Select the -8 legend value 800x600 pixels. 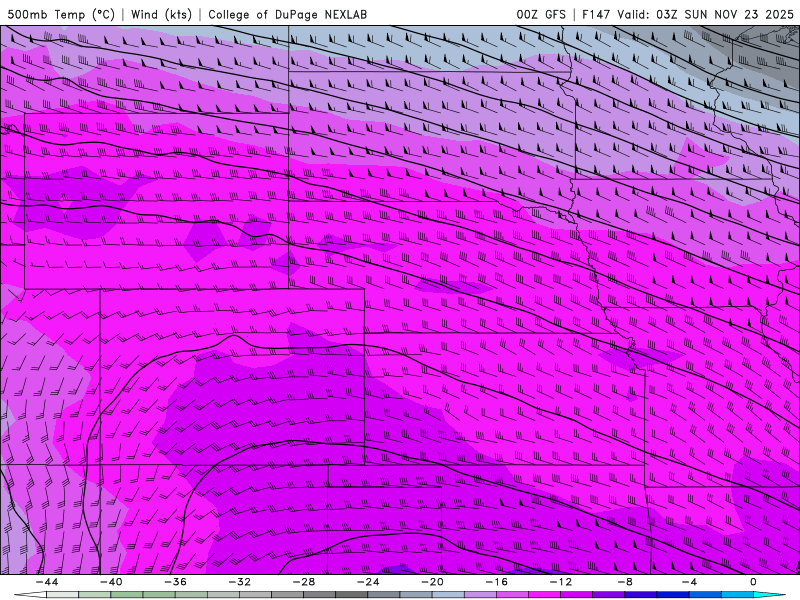[x=626, y=582]
